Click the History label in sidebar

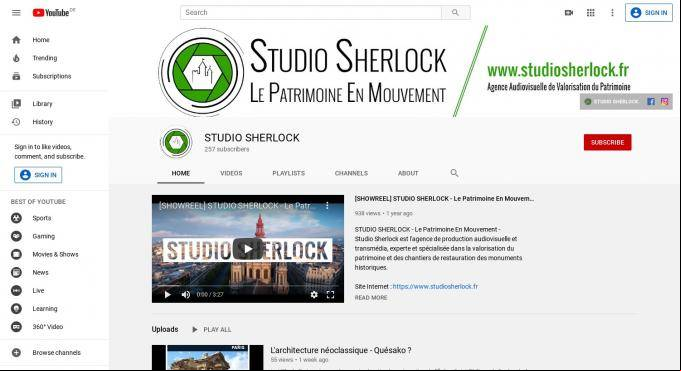[43, 122]
